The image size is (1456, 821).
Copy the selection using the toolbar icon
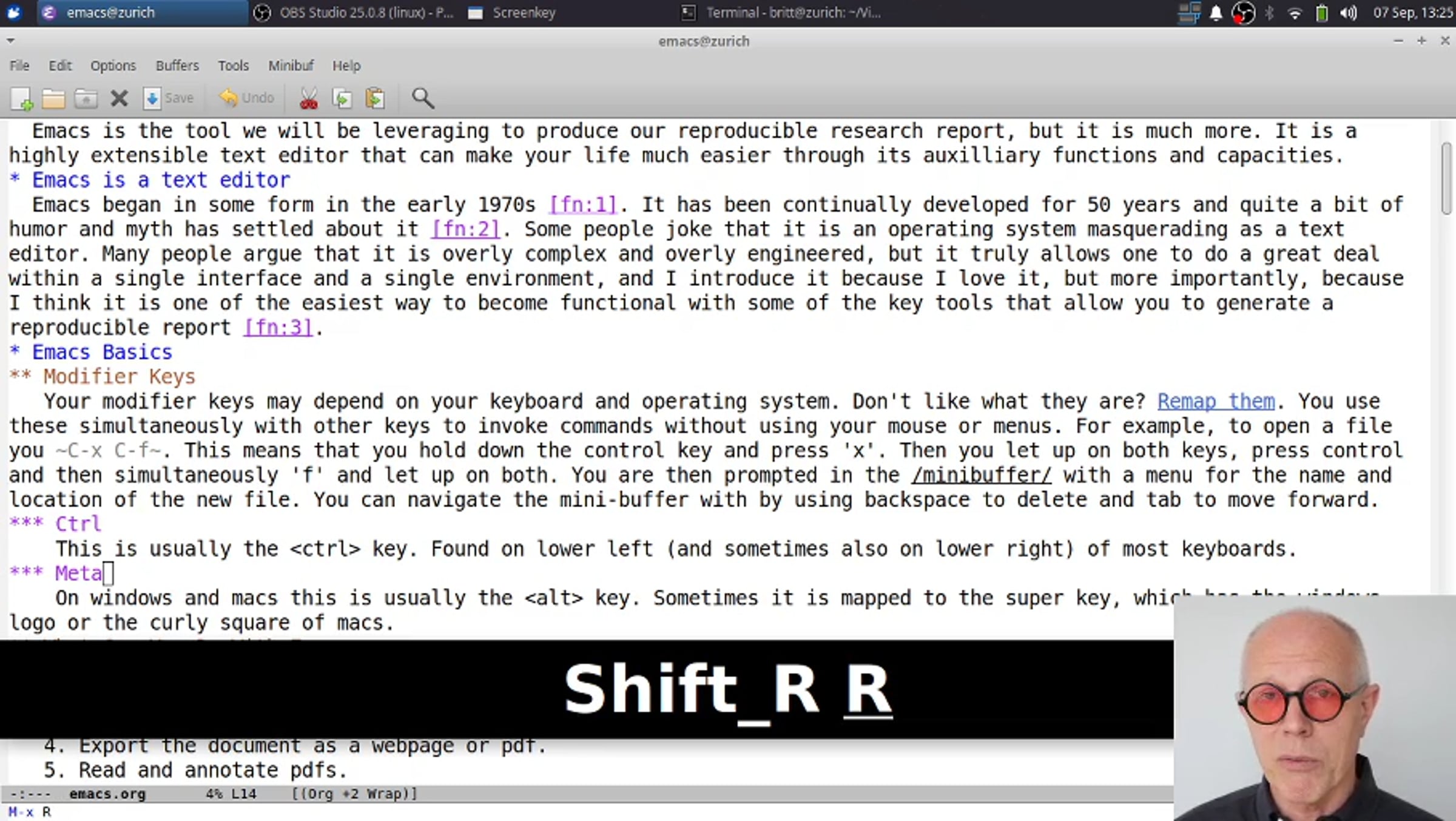coord(342,98)
